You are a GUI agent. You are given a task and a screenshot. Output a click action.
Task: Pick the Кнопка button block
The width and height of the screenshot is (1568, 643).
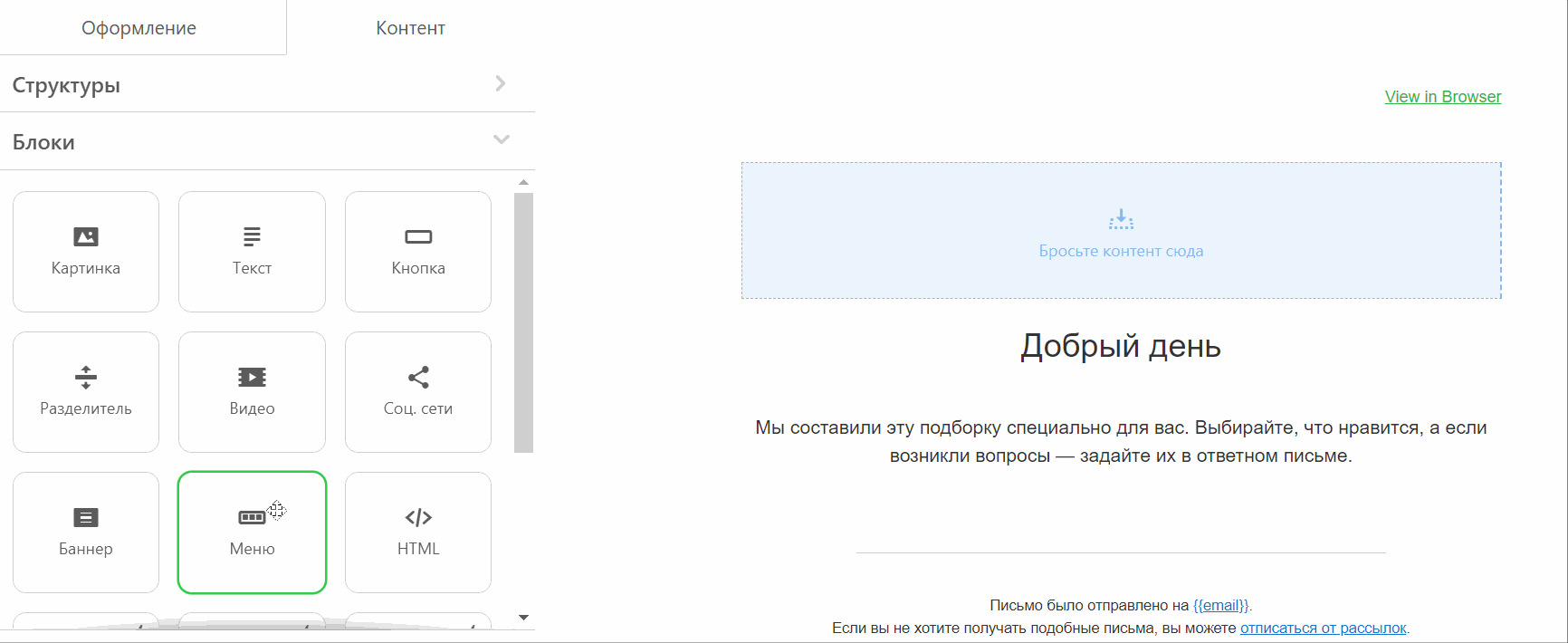418,252
